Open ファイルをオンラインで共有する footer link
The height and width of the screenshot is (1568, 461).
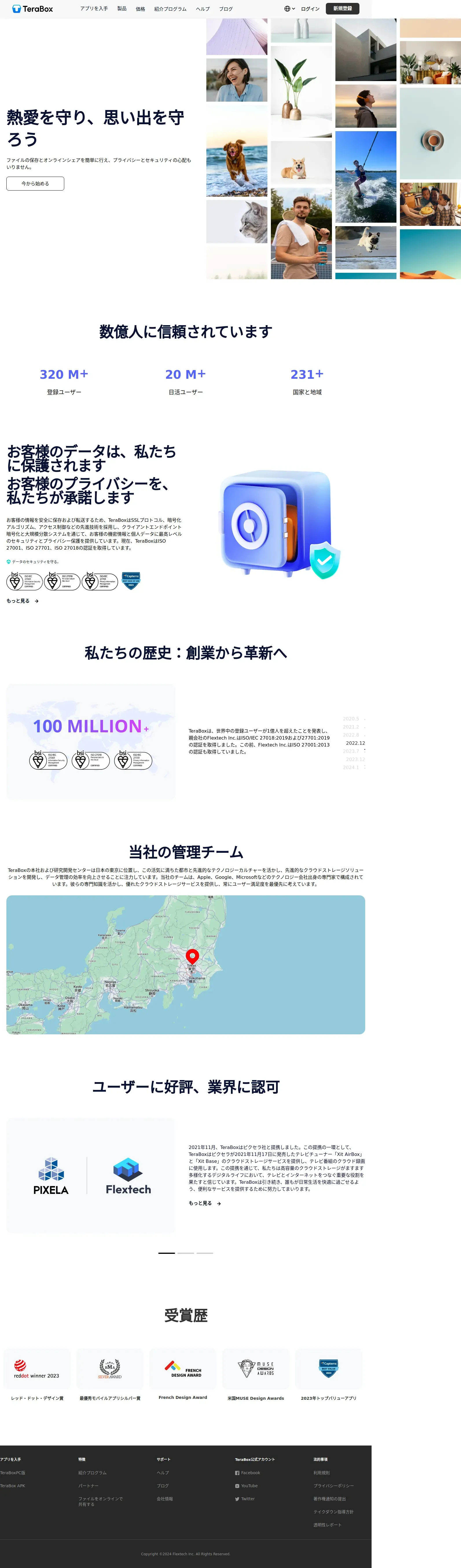(100, 1501)
